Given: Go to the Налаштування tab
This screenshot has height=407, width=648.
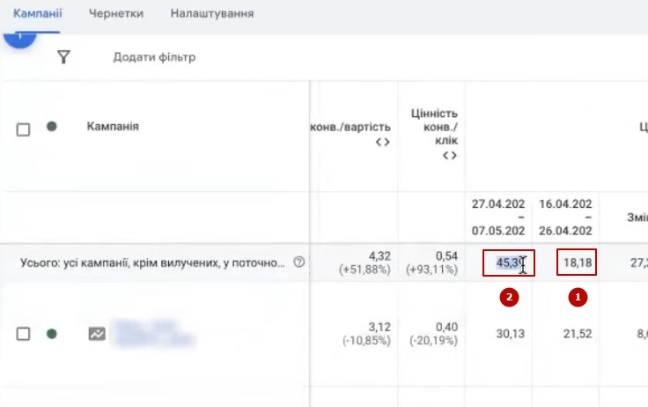Looking at the screenshot, I should 211,14.
